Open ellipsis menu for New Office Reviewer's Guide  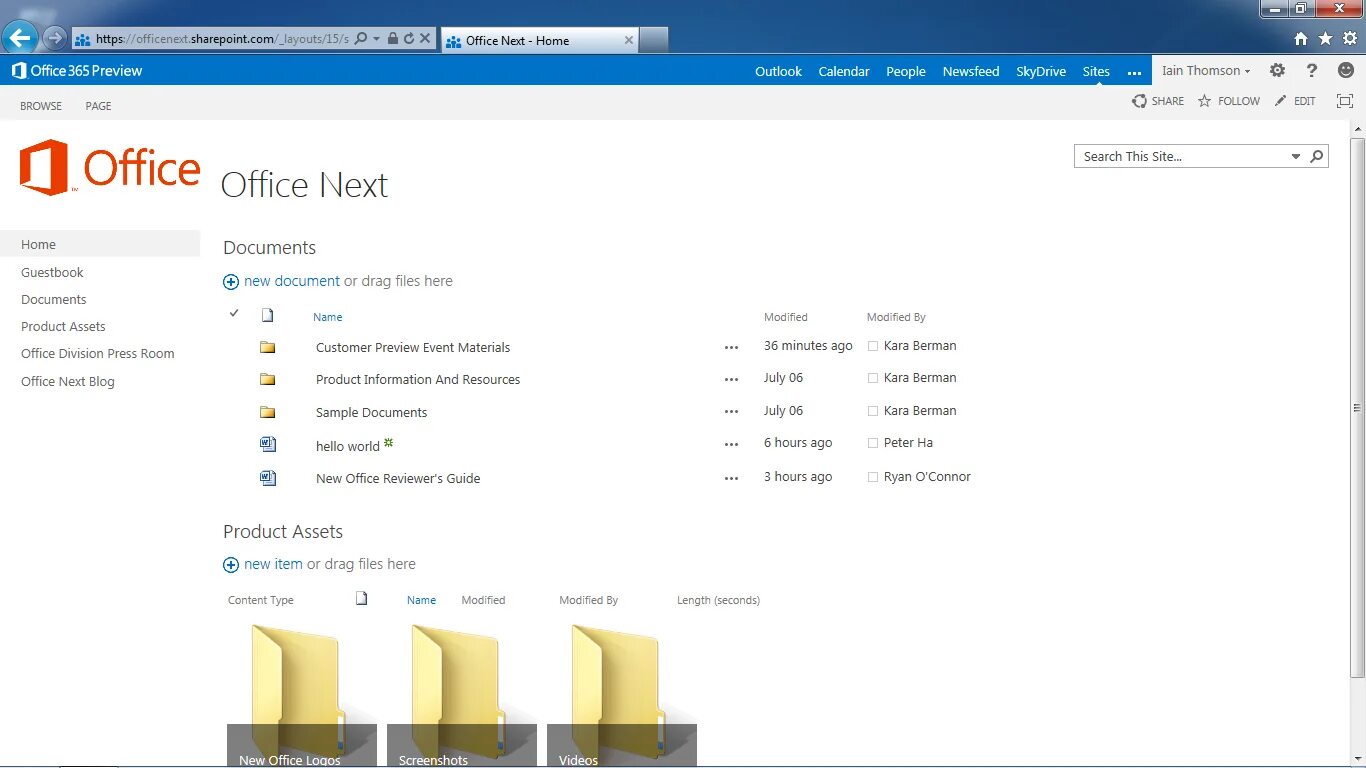731,479
